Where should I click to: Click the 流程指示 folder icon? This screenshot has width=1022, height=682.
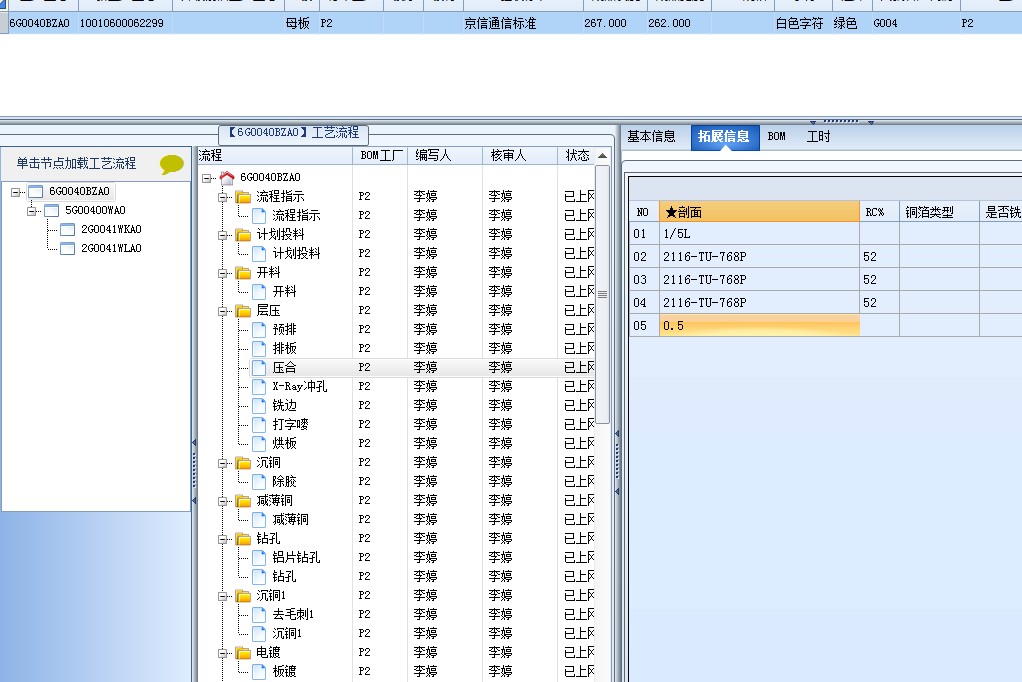[x=243, y=196]
